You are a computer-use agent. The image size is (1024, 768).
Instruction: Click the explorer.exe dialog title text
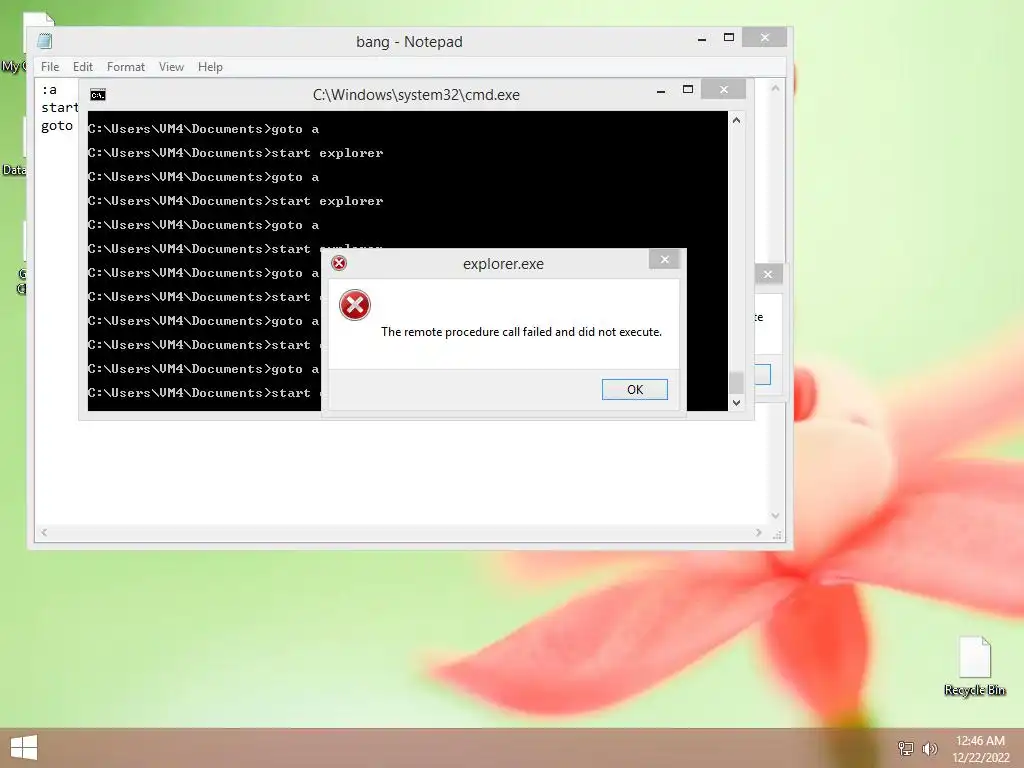[503, 264]
